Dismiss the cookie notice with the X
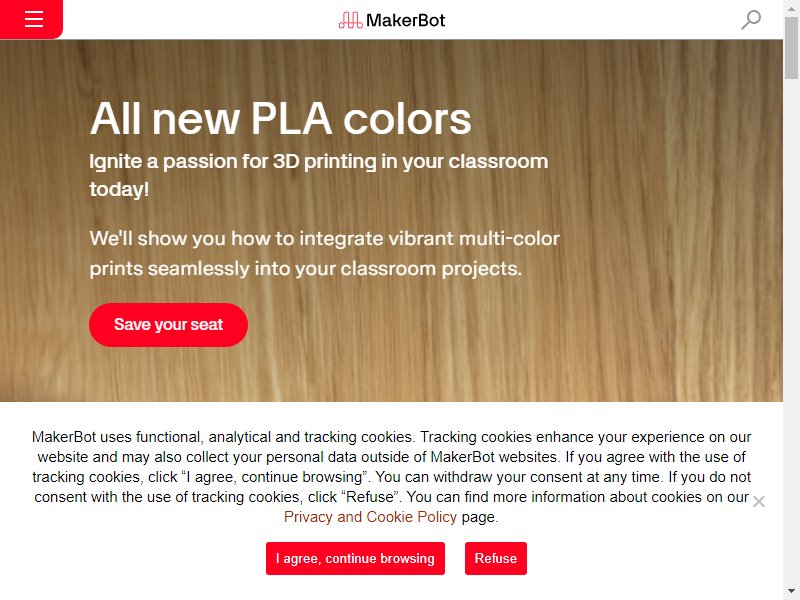 click(x=759, y=502)
